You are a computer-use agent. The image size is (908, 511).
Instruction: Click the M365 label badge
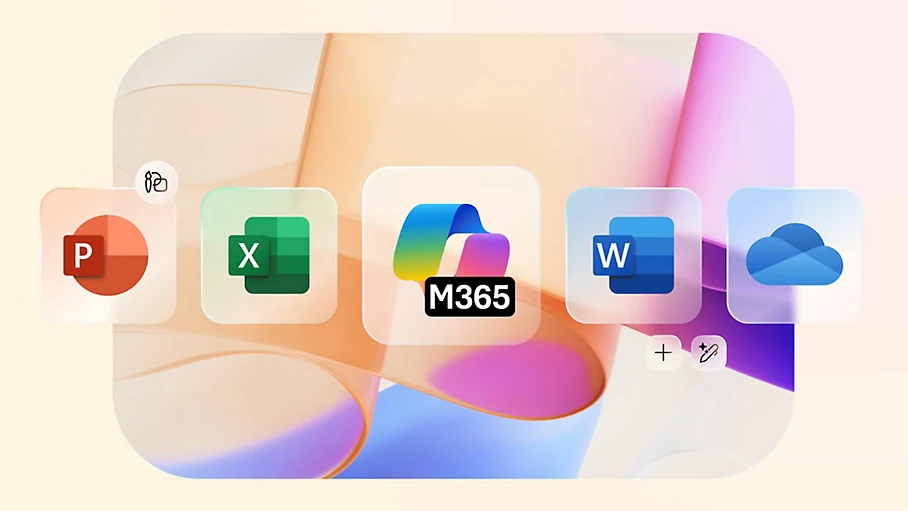click(470, 297)
